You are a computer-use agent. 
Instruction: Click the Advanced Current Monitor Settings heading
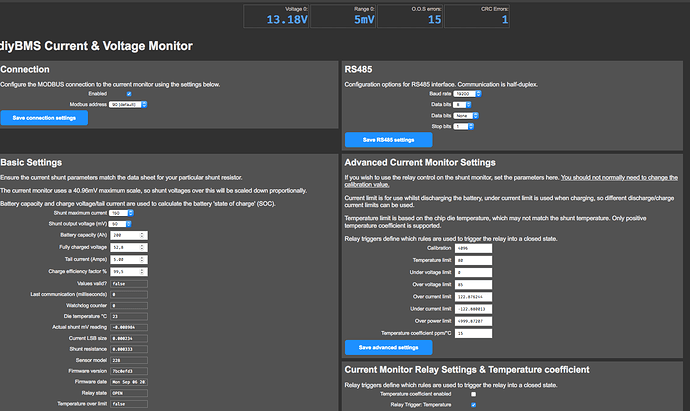coord(420,163)
